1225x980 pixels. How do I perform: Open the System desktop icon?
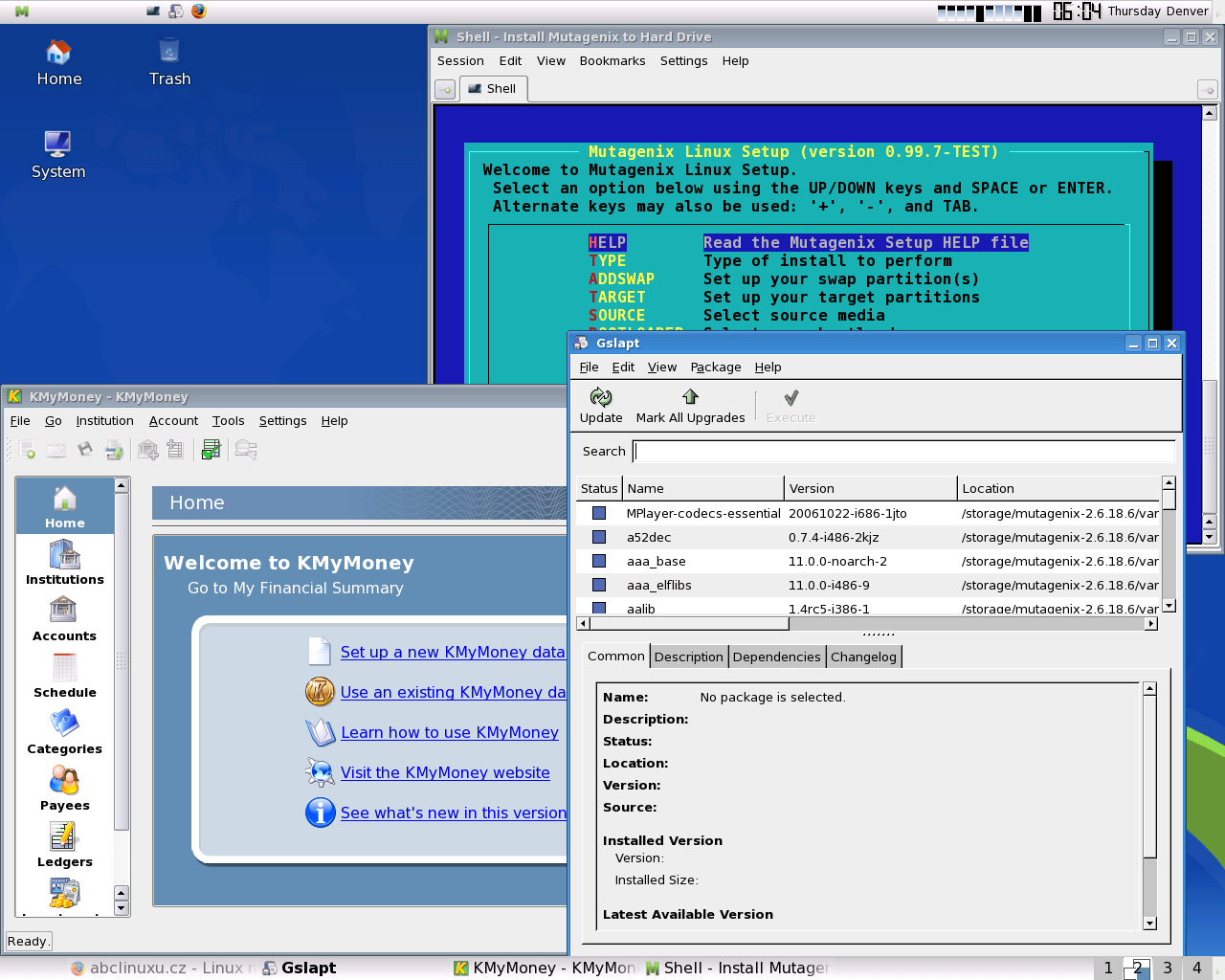coord(58,155)
